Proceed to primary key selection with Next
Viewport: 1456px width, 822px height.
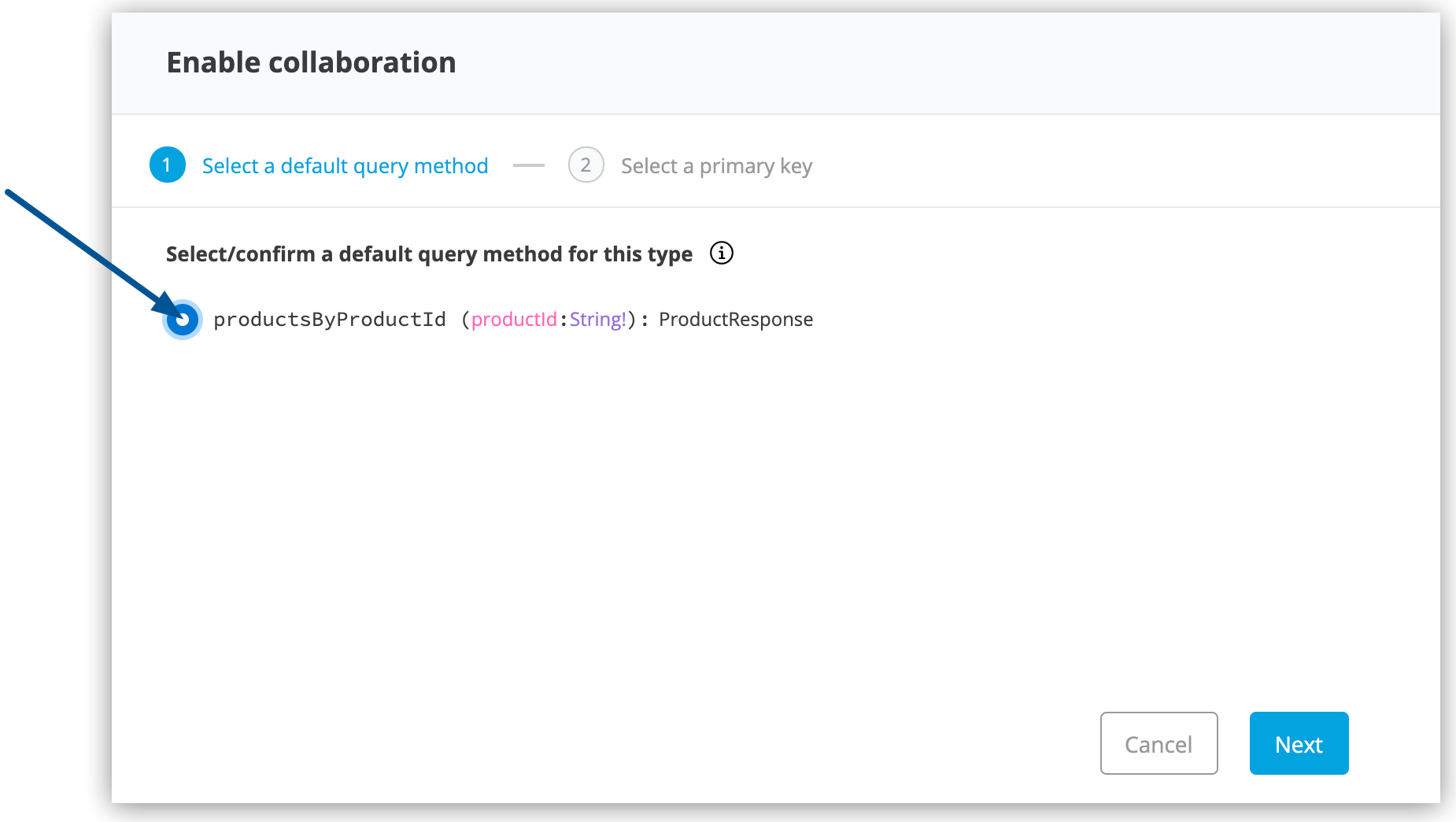[1298, 742]
